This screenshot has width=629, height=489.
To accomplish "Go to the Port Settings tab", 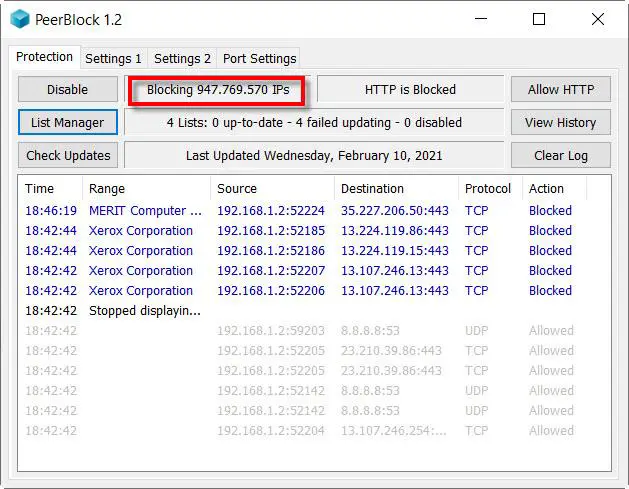I will click(259, 59).
